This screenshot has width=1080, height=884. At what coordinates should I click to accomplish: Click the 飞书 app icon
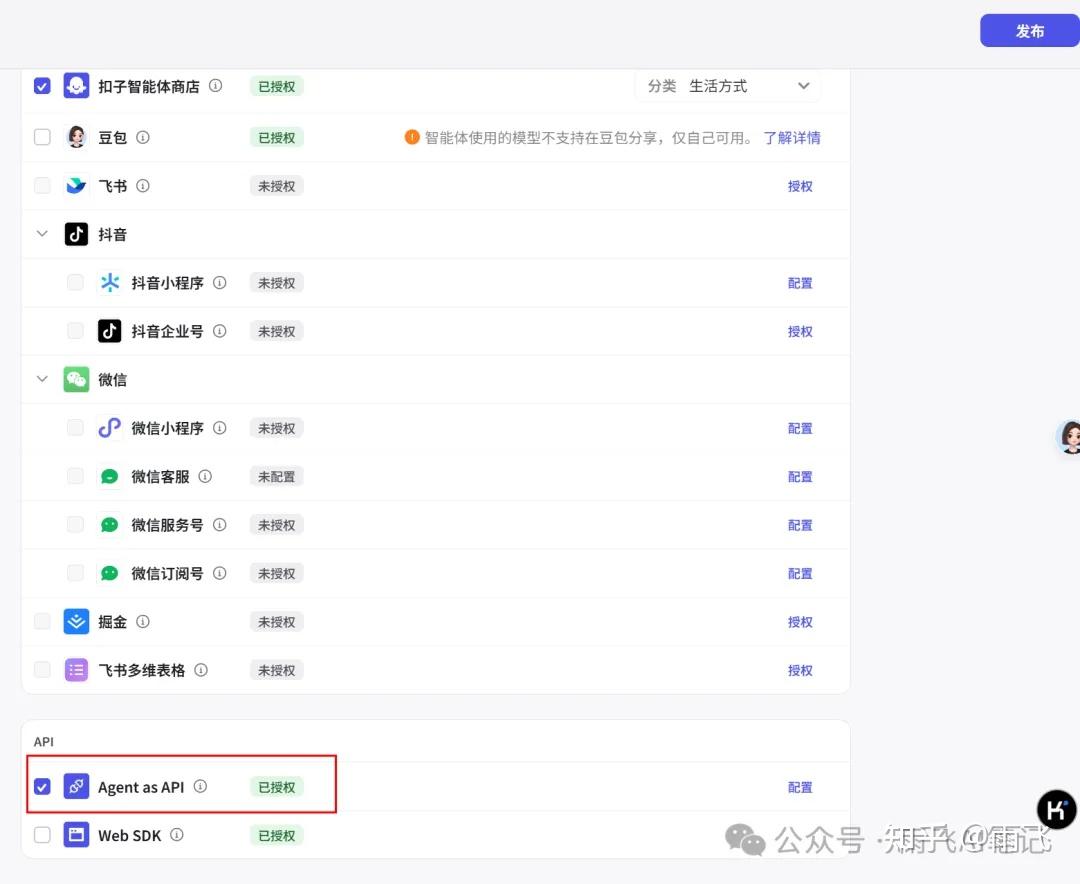coord(77,185)
